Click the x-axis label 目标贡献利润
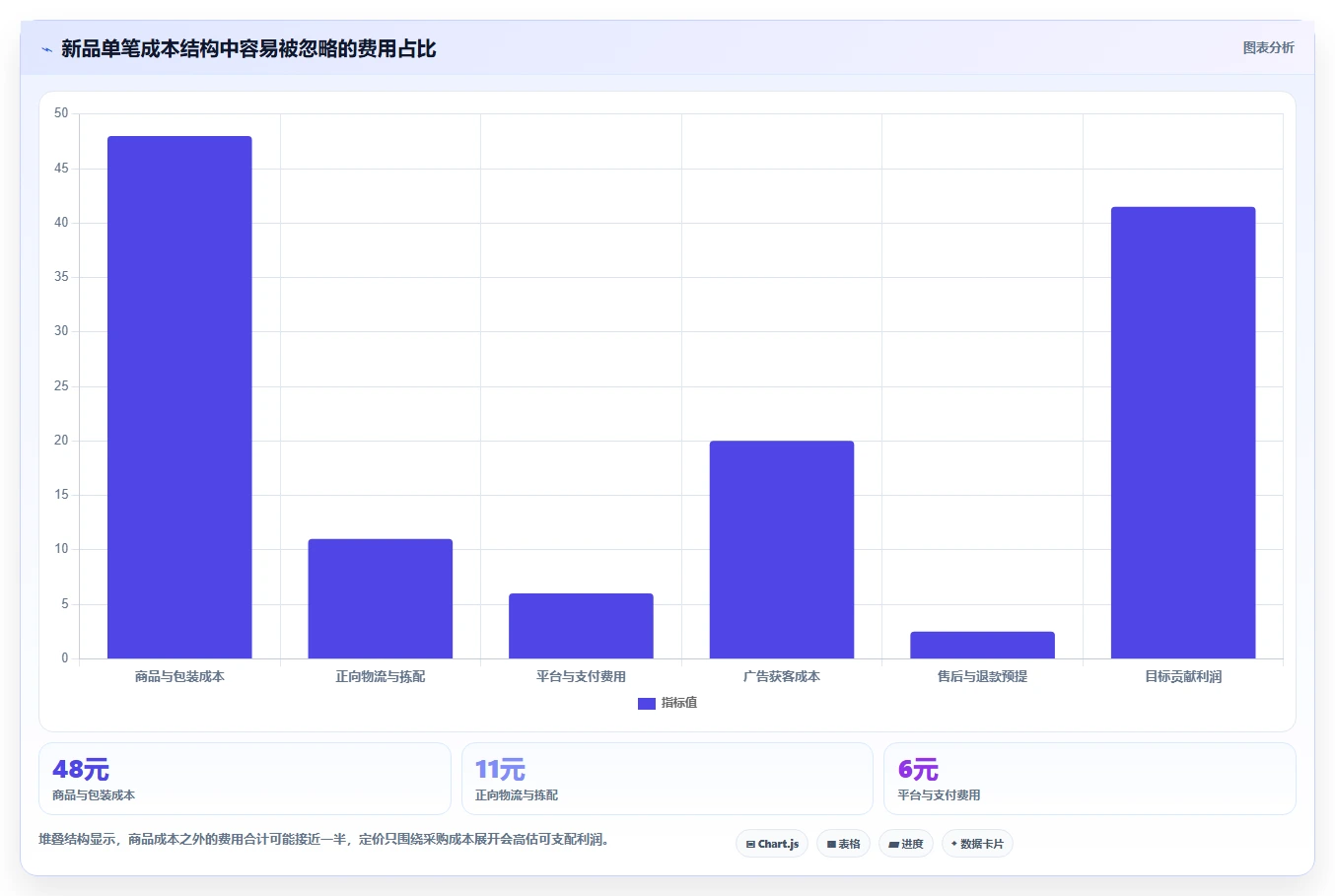This screenshot has height=896, width=1335. [x=1183, y=676]
